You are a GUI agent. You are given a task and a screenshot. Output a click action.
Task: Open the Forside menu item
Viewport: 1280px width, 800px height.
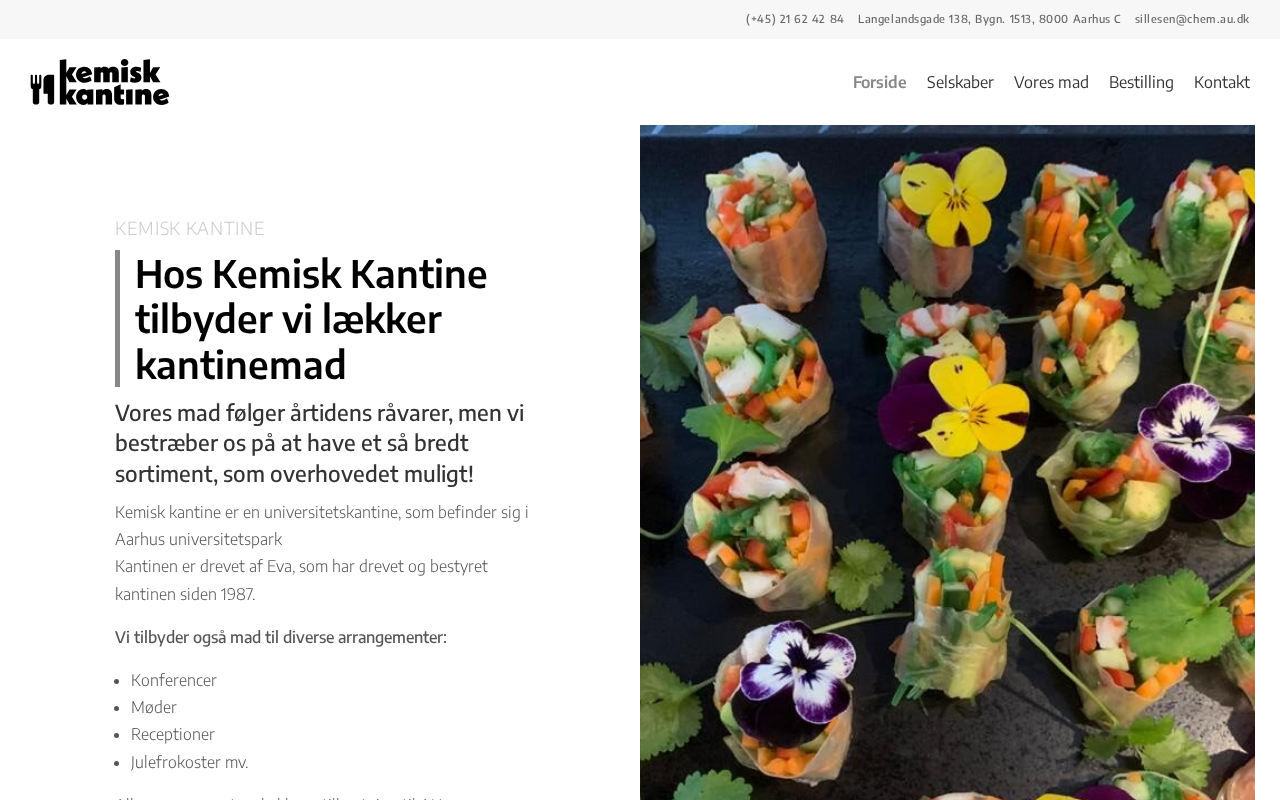pyautogui.click(x=879, y=82)
